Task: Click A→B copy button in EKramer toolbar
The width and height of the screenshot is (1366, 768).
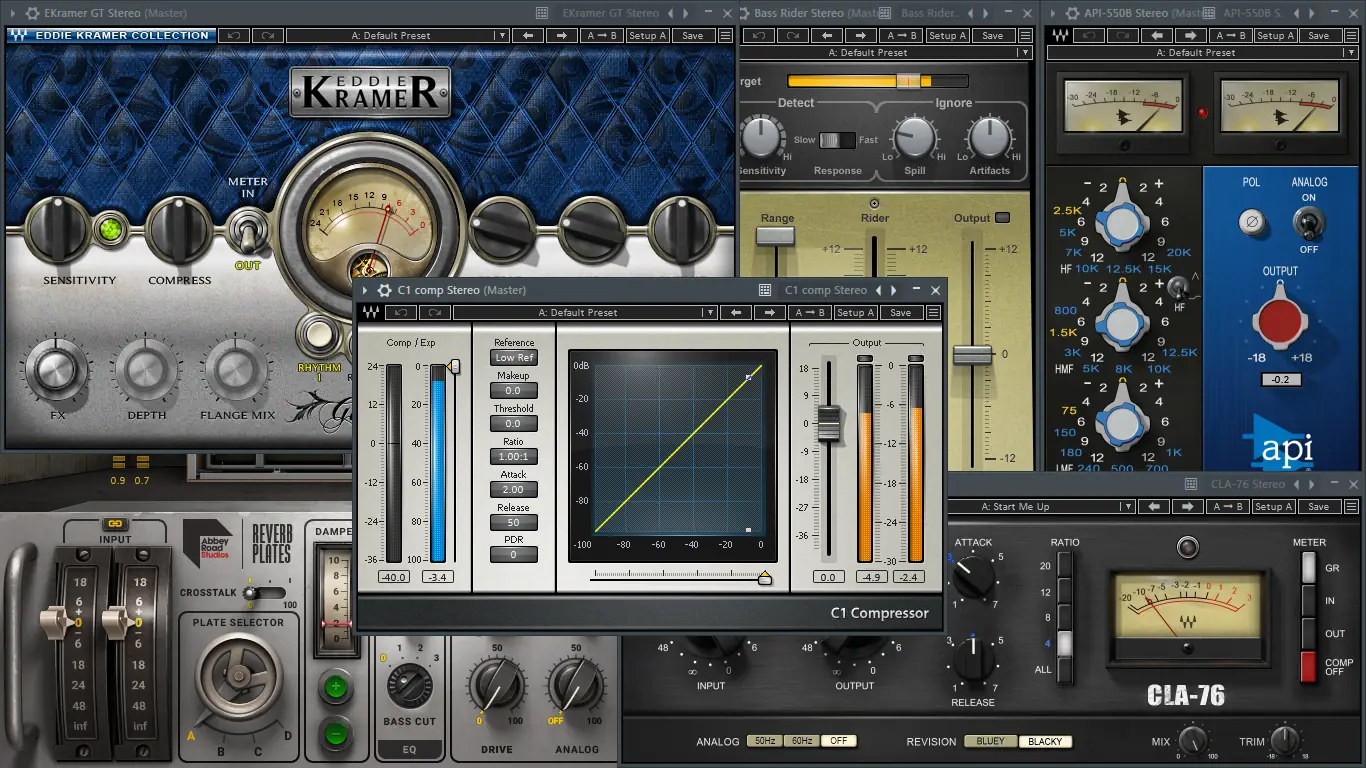Action: pos(603,35)
